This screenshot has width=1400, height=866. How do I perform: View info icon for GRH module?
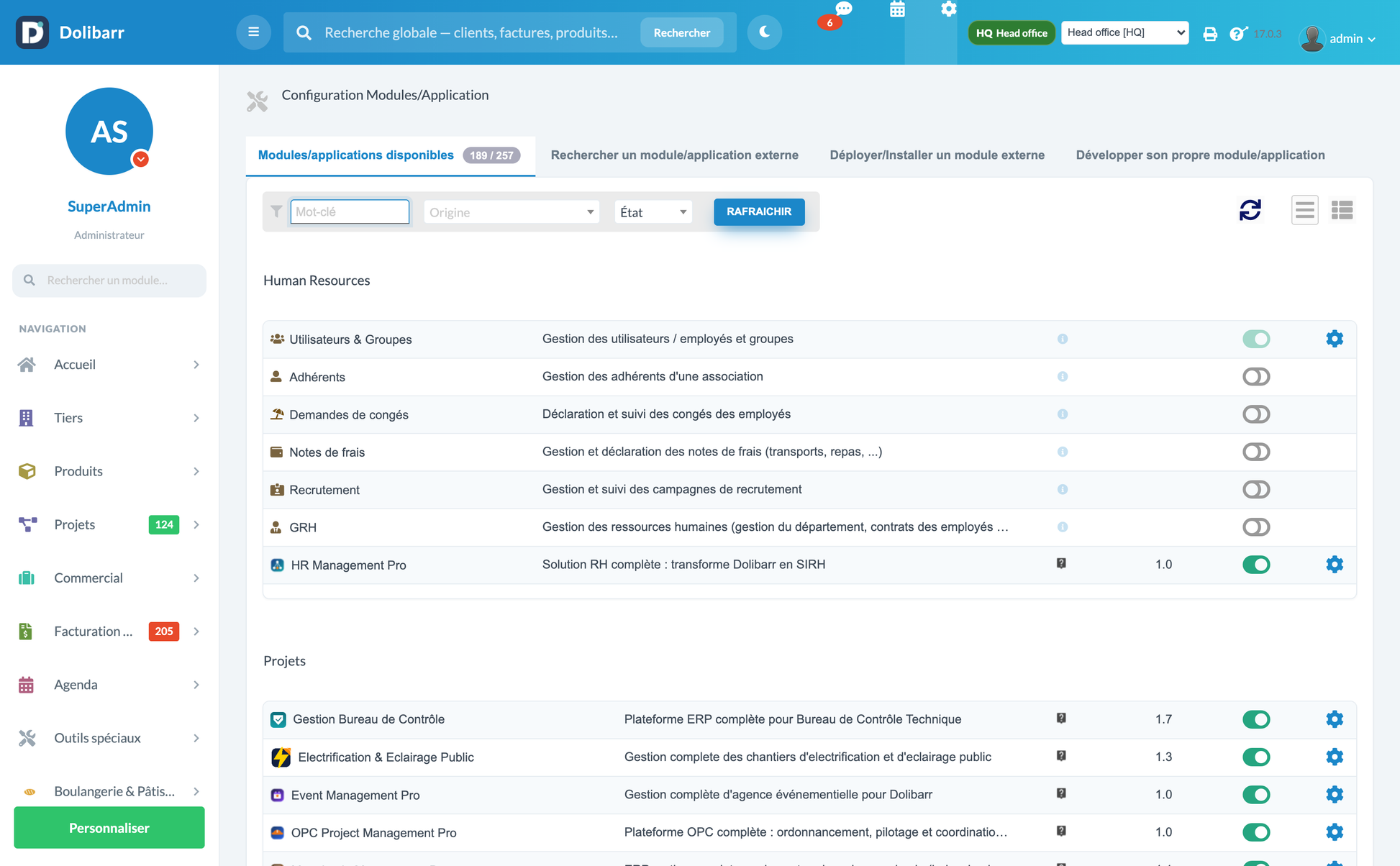click(1063, 527)
